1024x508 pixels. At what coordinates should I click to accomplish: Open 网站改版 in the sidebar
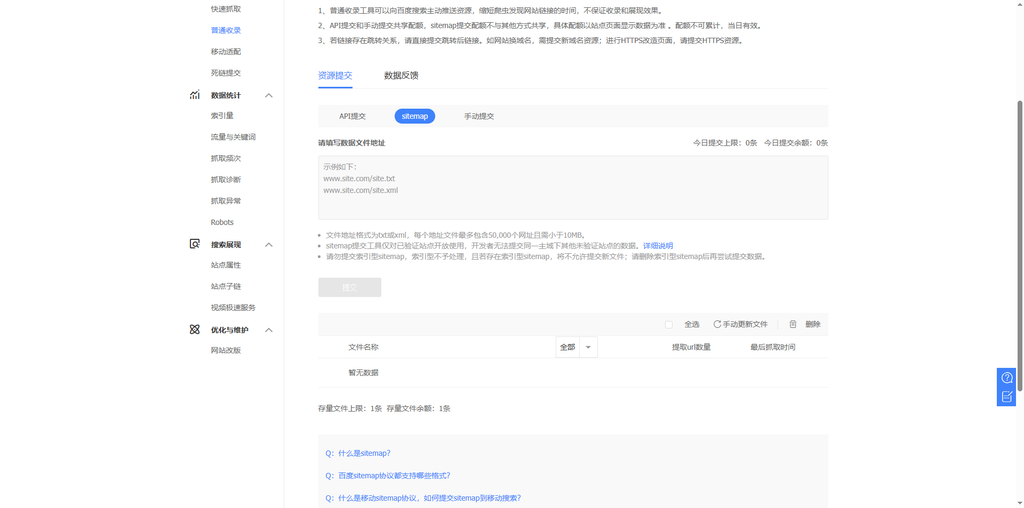[225, 350]
